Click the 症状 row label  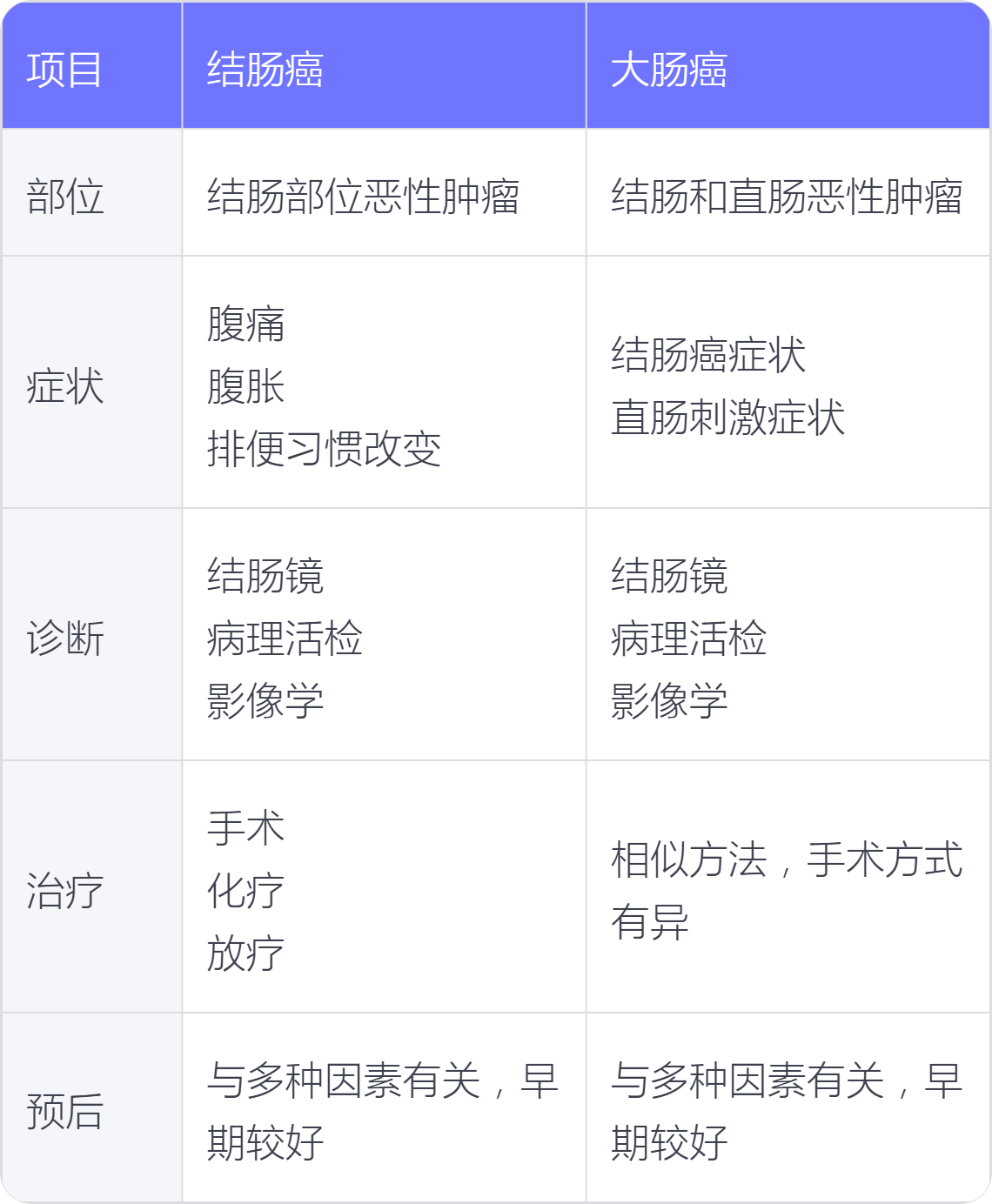pyautogui.click(x=65, y=386)
